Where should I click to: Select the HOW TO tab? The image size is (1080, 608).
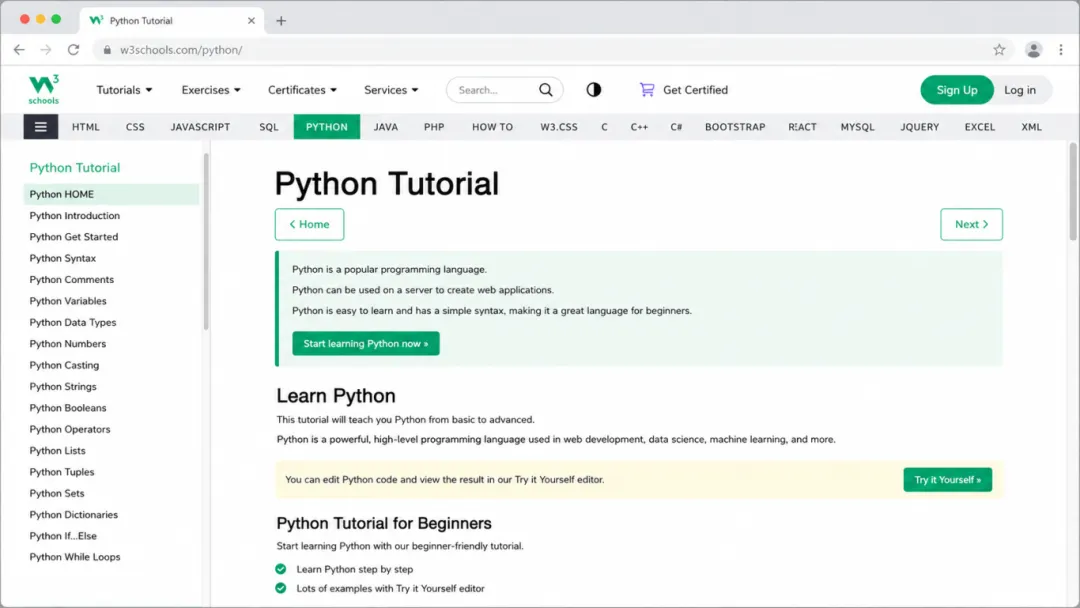[492, 127]
